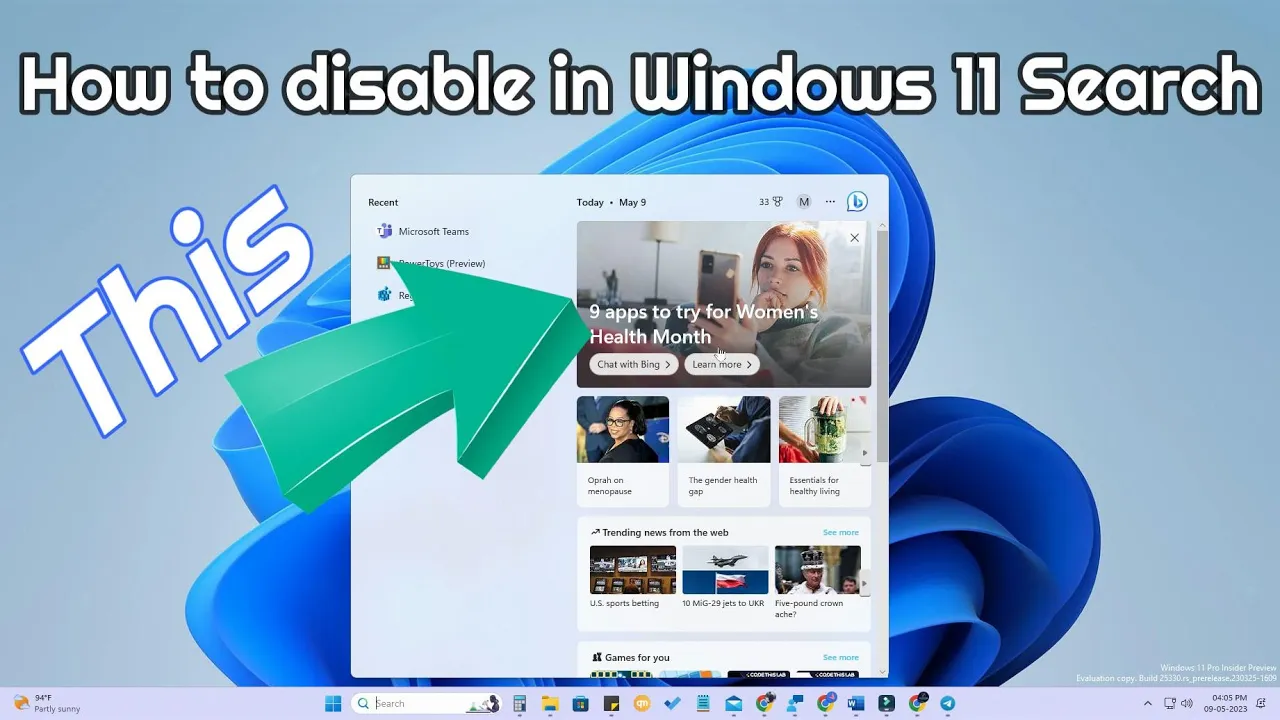Open the Mail app from taskbar
The width and height of the screenshot is (1280, 720).
(x=734, y=703)
